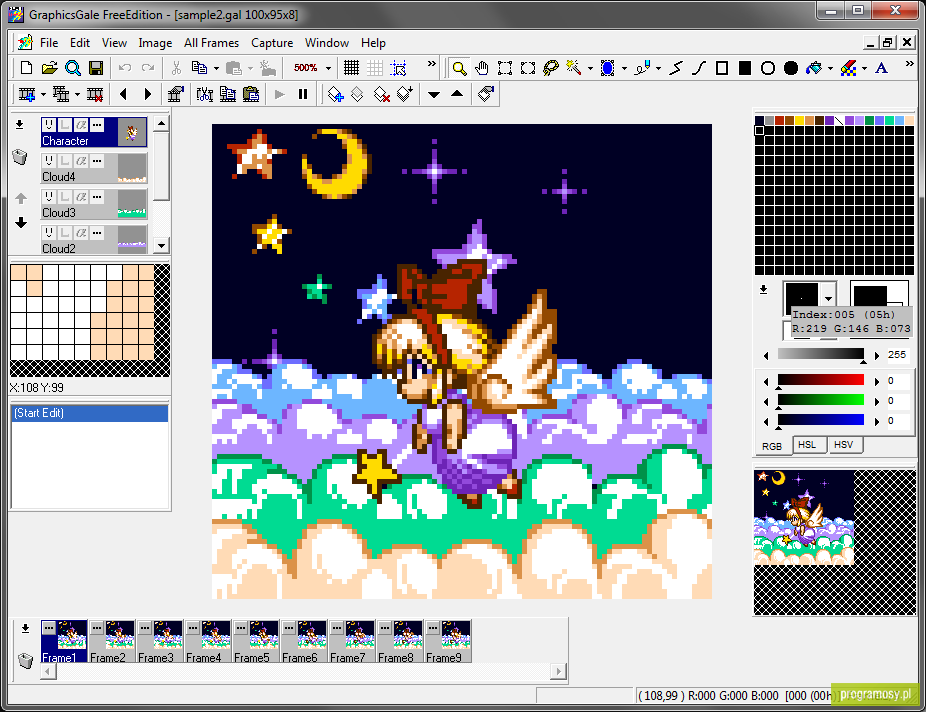Create a new image file
This screenshot has width=926, height=712.
coord(26,68)
